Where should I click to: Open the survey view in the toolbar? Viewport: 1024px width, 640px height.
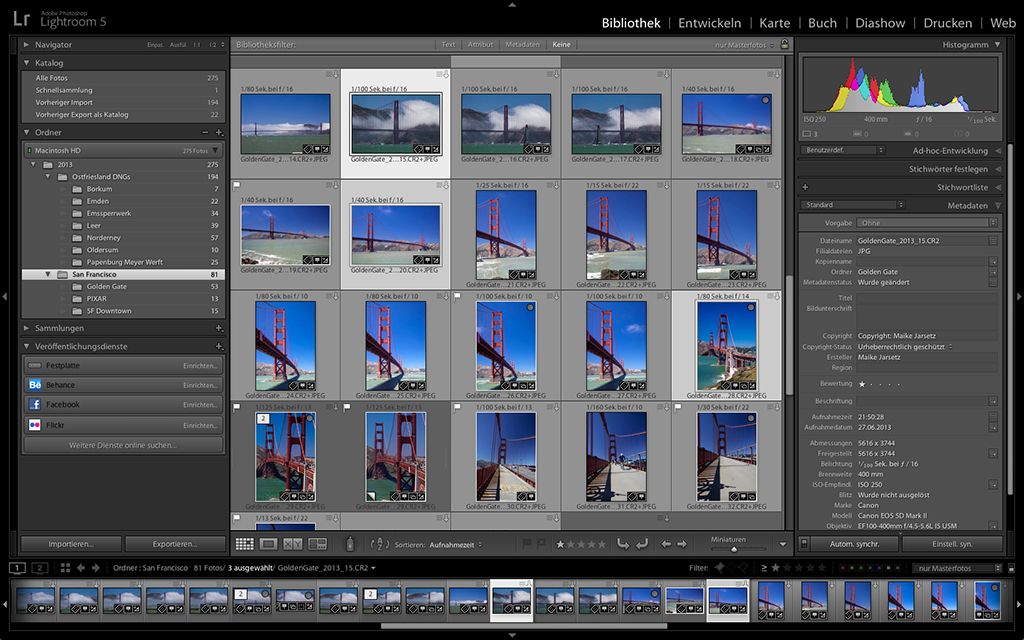(318, 544)
